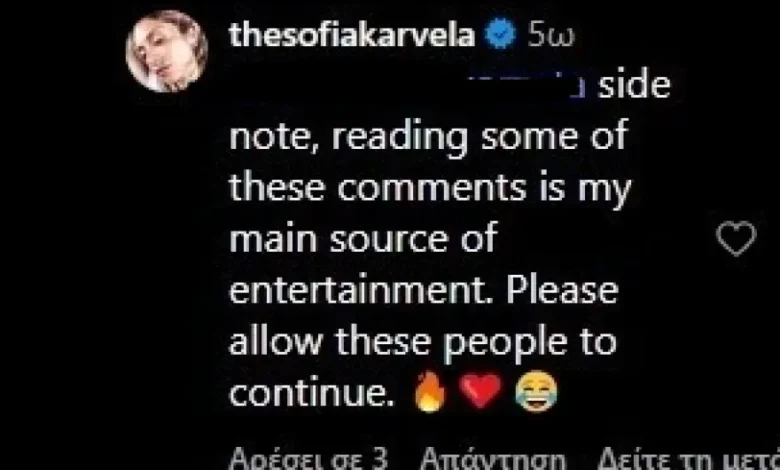
Task: Click the 5w comment timestamp
Action: [x=551, y=35]
